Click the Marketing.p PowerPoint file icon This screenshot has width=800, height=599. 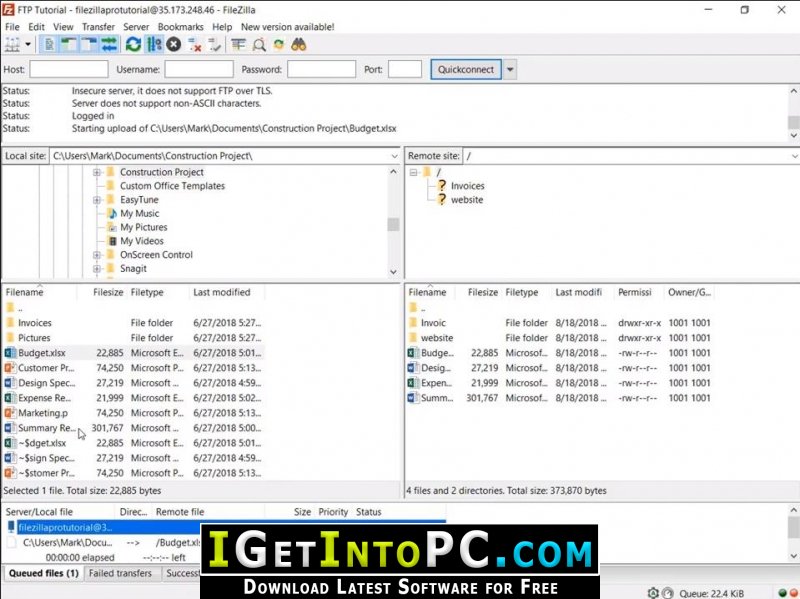(10, 413)
